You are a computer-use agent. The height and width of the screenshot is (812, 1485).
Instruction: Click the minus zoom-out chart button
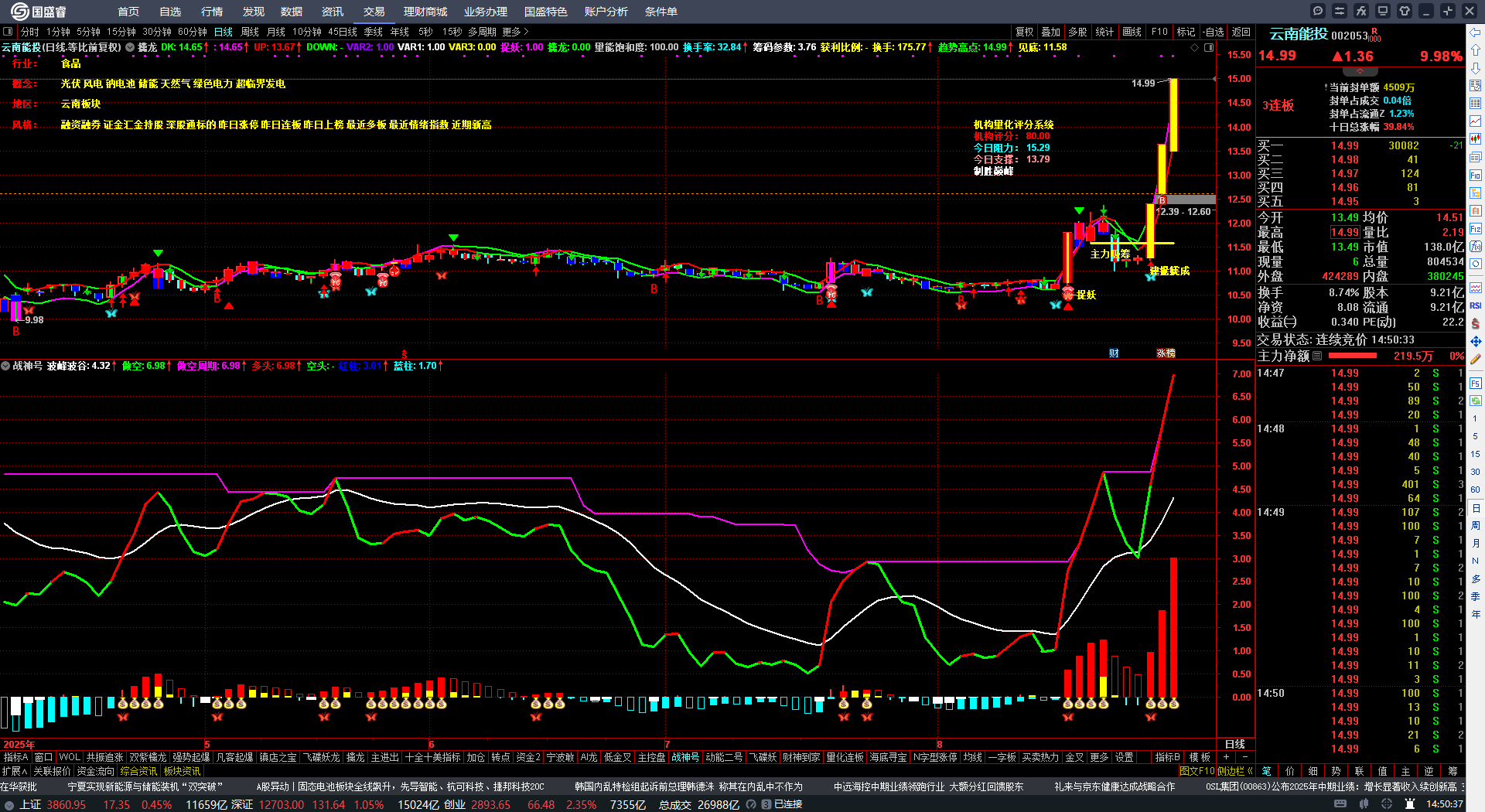pyautogui.click(x=1244, y=757)
